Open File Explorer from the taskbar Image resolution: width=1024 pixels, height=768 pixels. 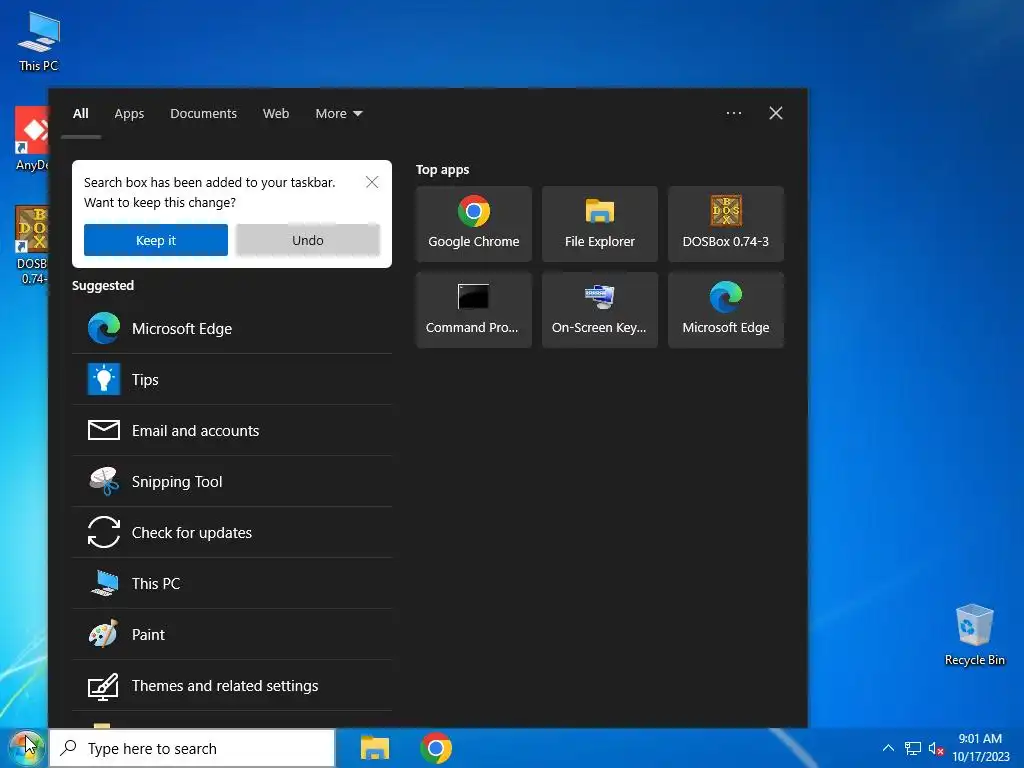coord(375,748)
